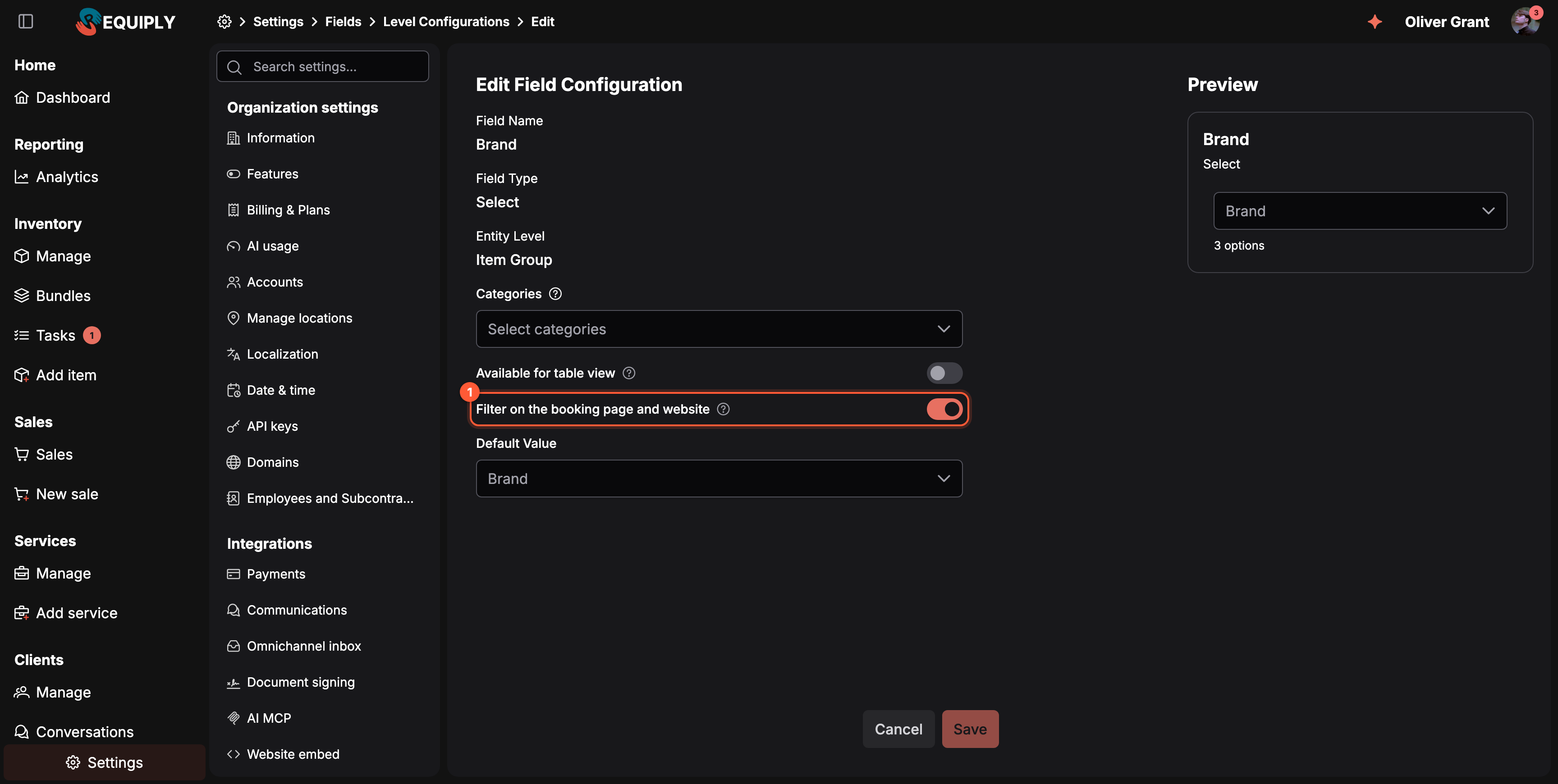
Task: Open Payments integration settings
Action: [x=266, y=574]
